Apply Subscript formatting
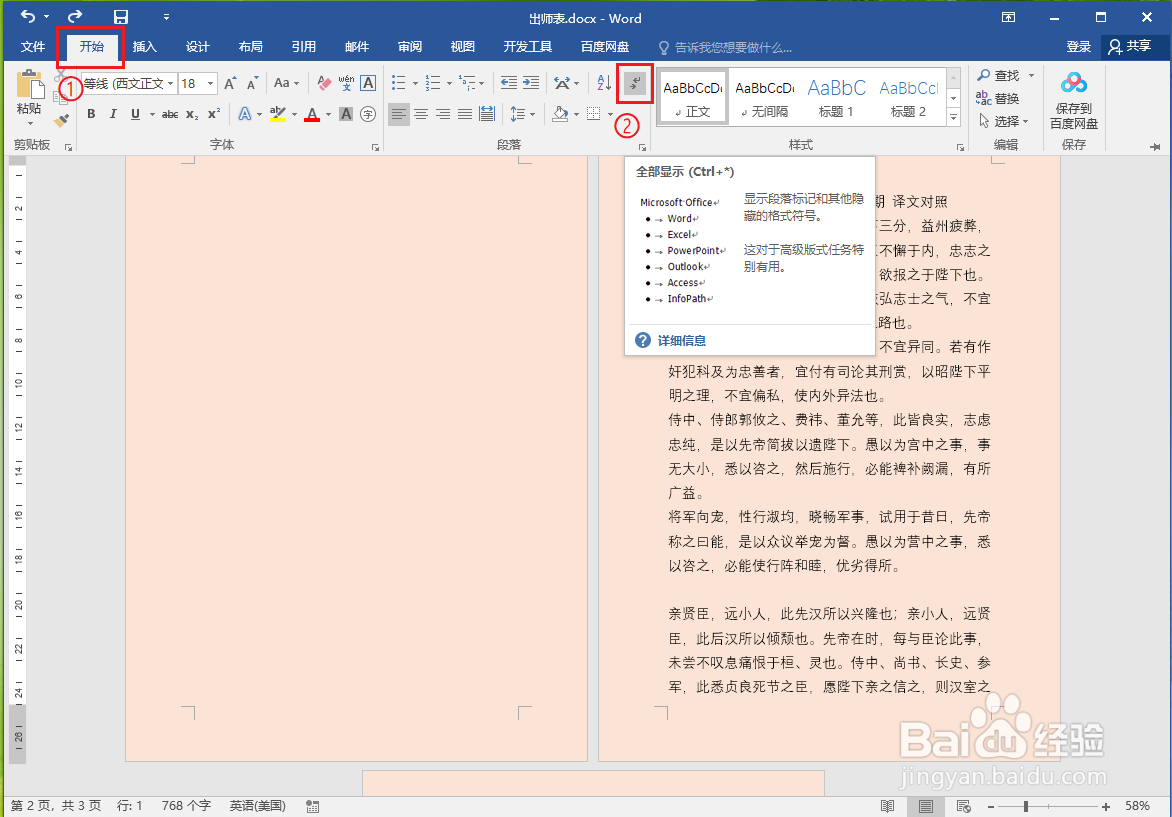This screenshot has width=1172, height=817. 190,114
